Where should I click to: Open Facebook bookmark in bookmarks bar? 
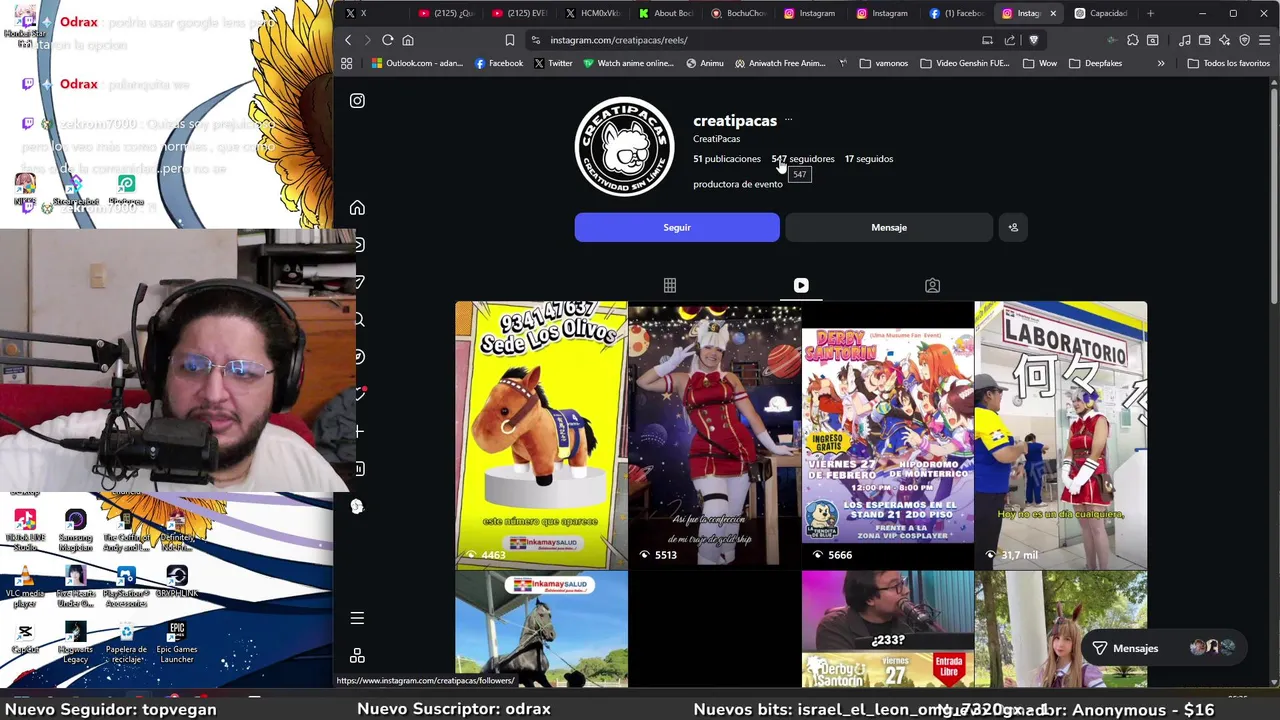click(499, 63)
